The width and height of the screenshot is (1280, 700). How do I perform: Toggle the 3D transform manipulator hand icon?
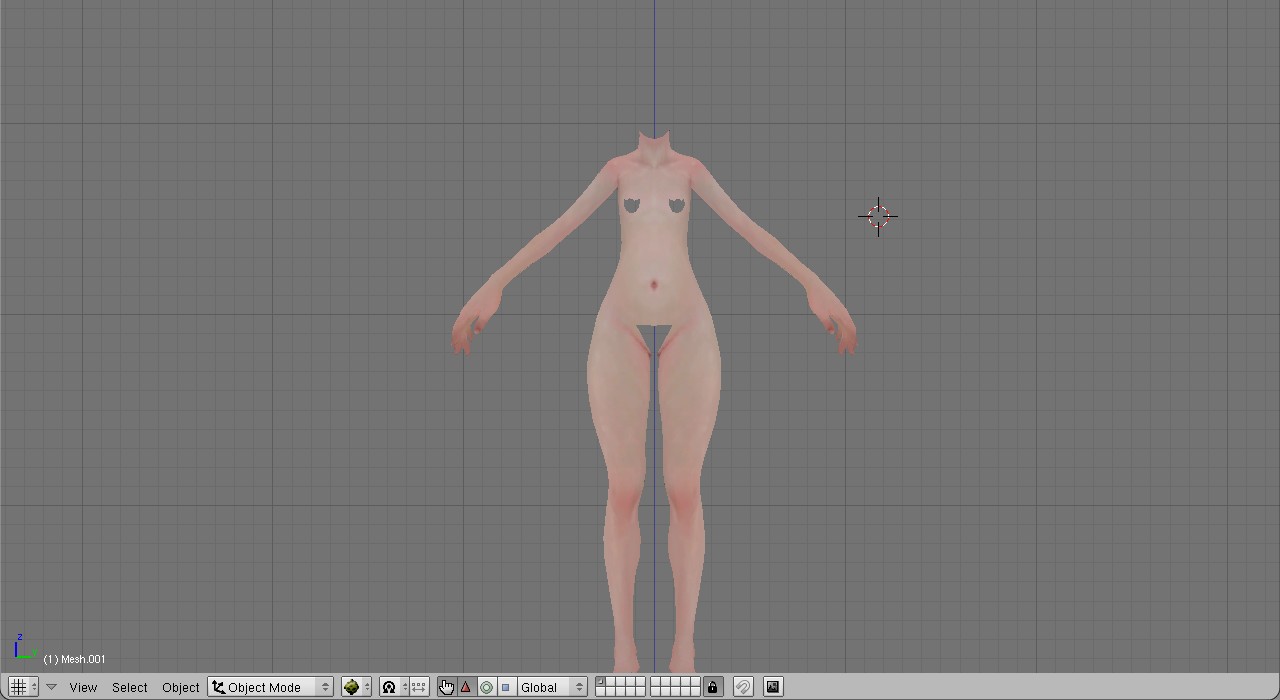click(446, 687)
